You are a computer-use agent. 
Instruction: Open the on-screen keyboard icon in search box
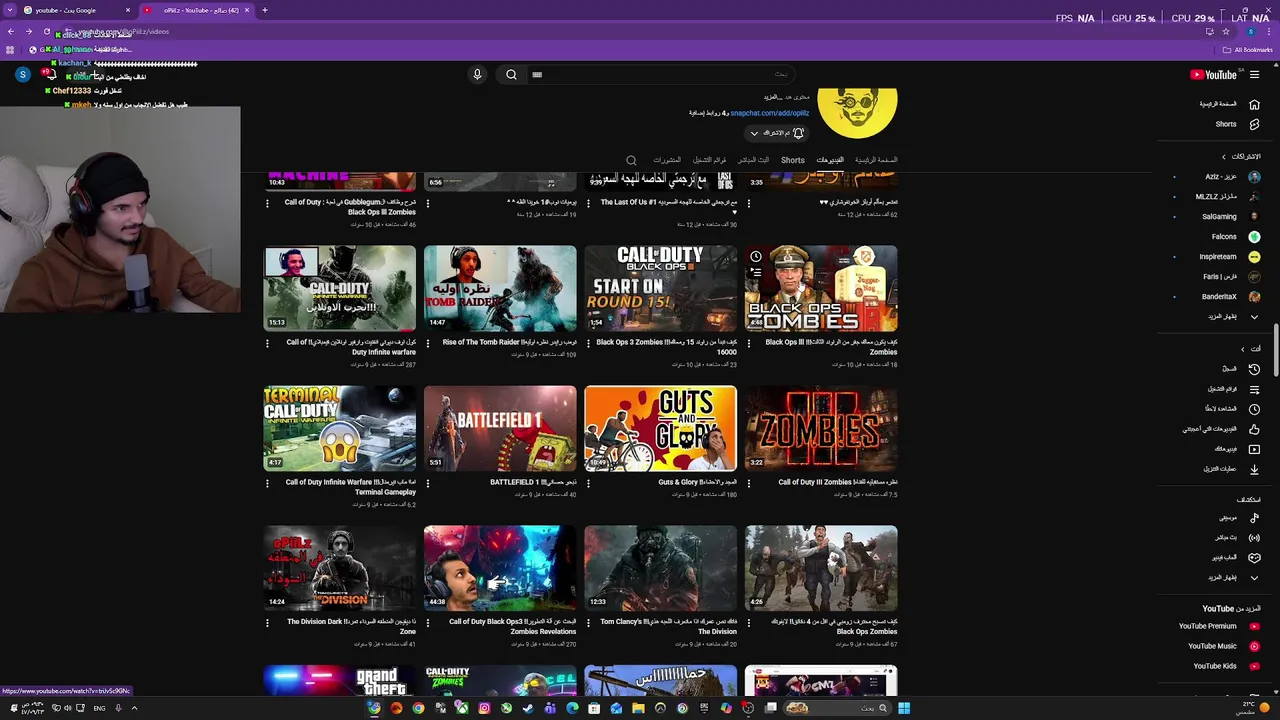pos(537,75)
